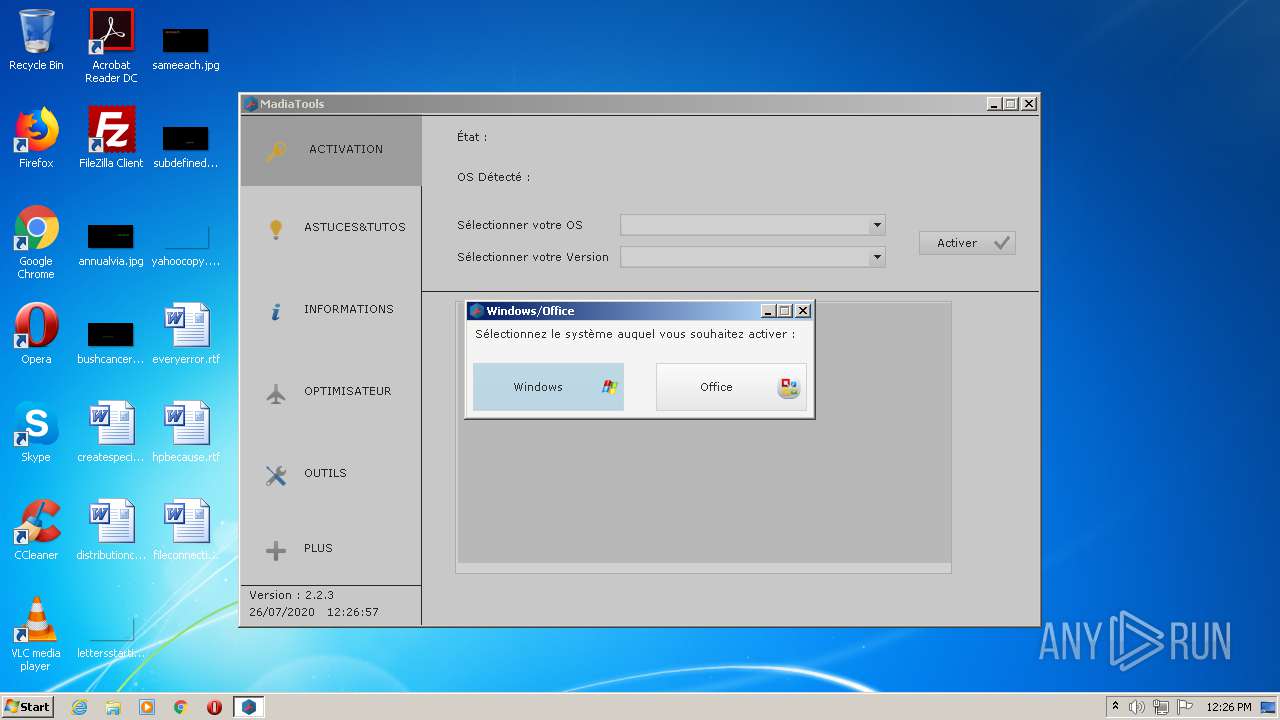Select the Opera desktop shortcut
Viewport: 1280px width, 720px height.
pos(36,334)
